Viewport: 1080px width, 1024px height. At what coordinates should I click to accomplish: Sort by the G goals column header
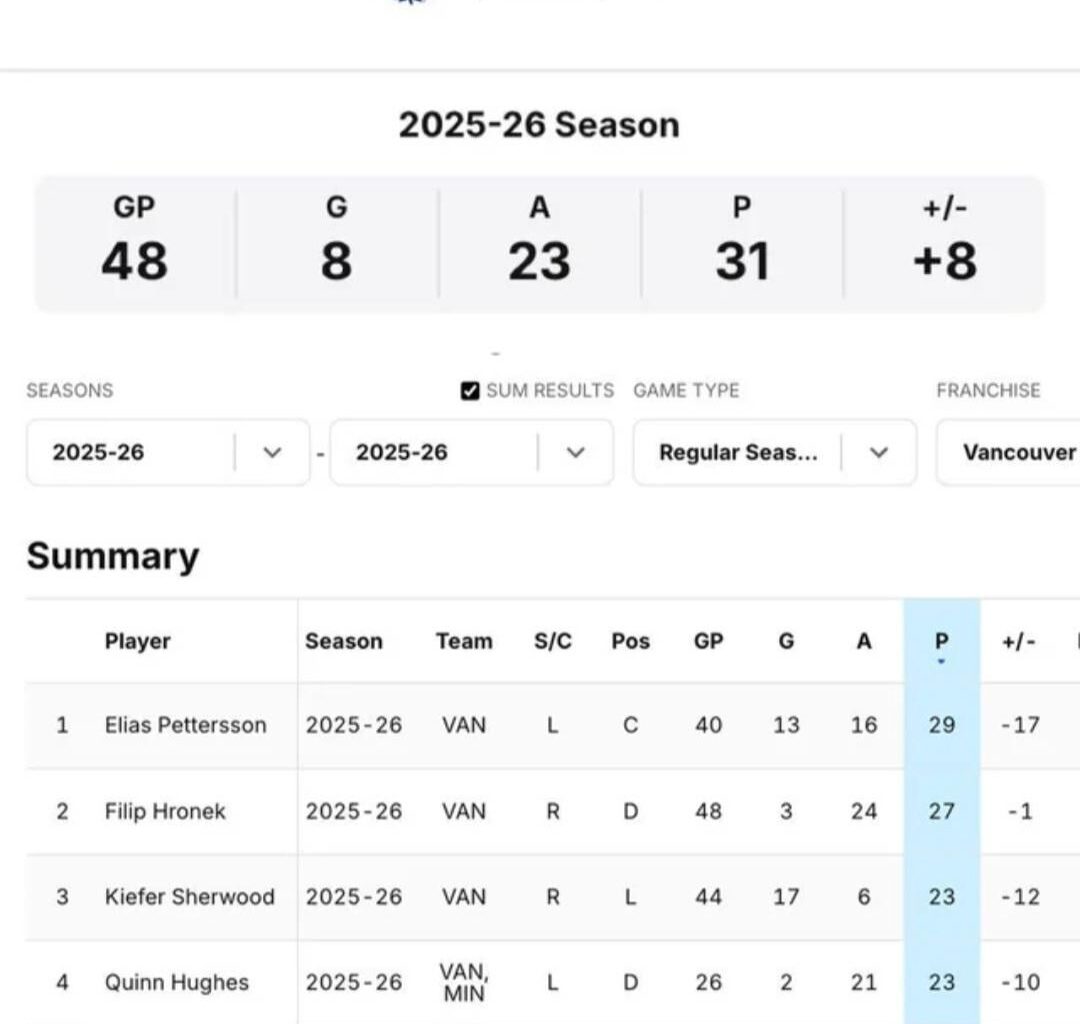(x=786, y=641)
